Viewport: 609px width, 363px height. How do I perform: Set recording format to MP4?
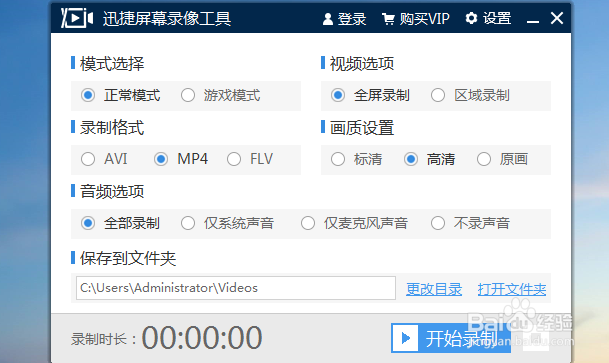(181, 159)
